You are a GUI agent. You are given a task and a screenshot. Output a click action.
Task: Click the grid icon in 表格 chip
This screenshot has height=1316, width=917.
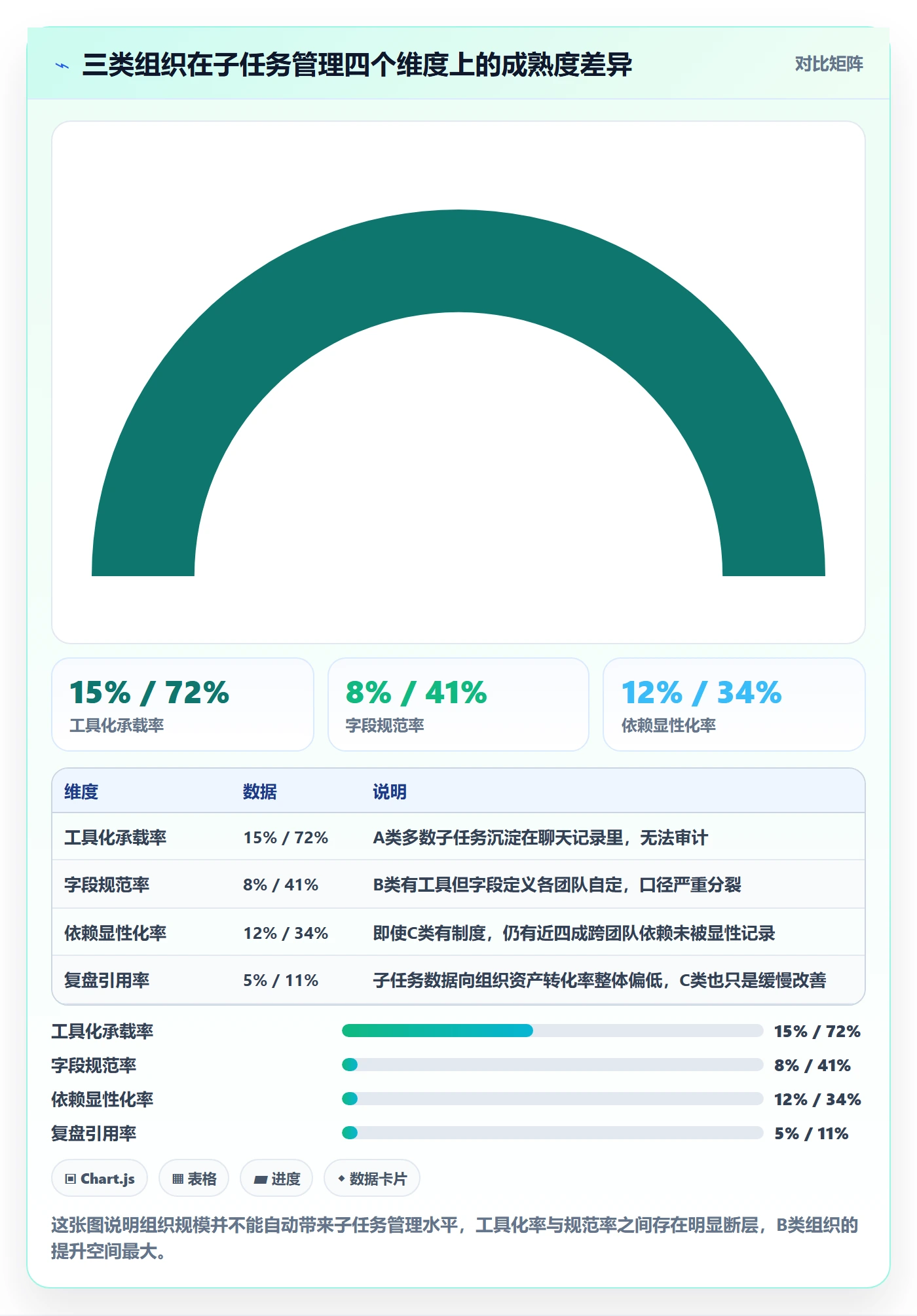click(x=178, y=1179)
